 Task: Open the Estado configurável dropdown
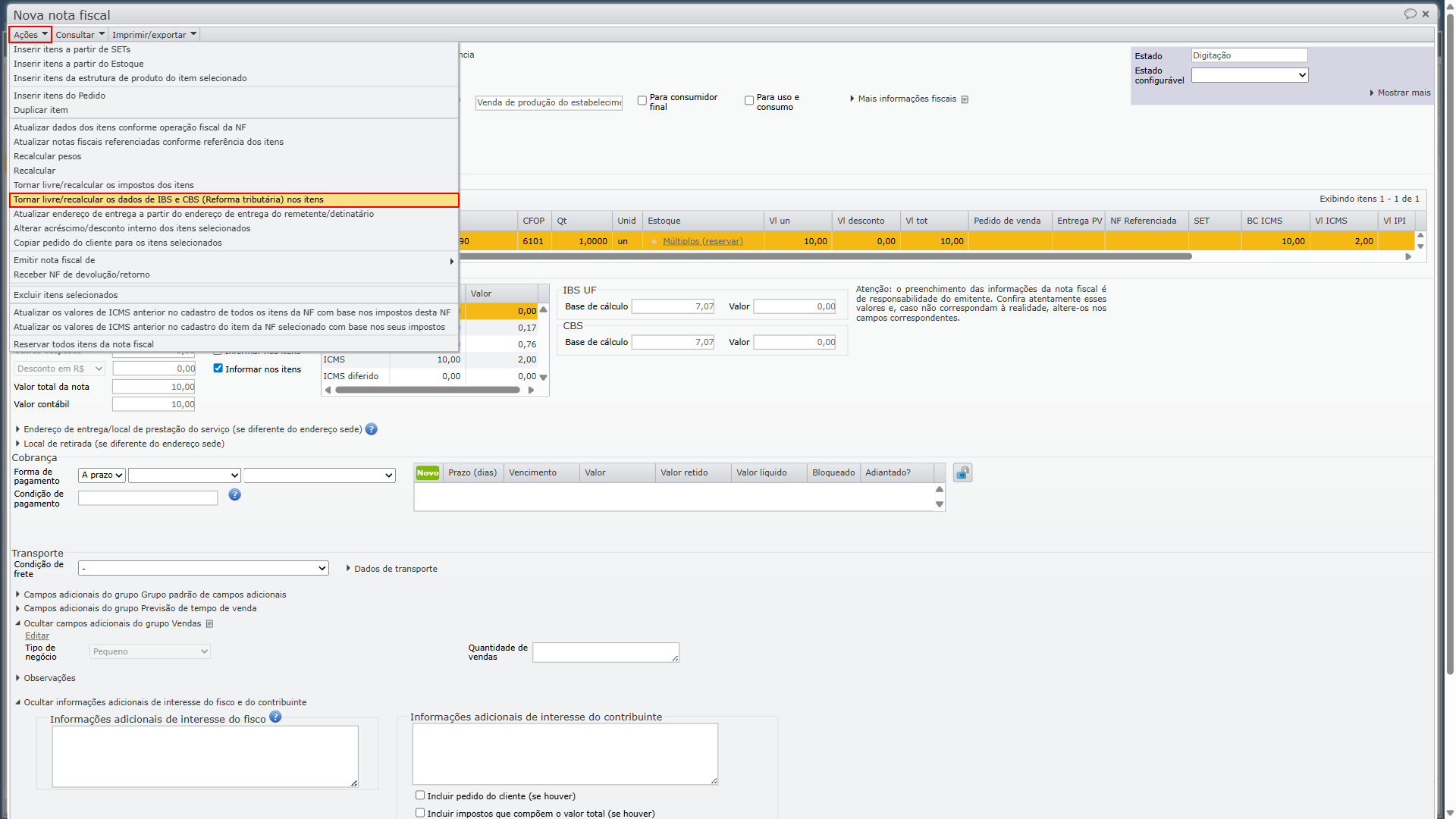click(1250, 75)
